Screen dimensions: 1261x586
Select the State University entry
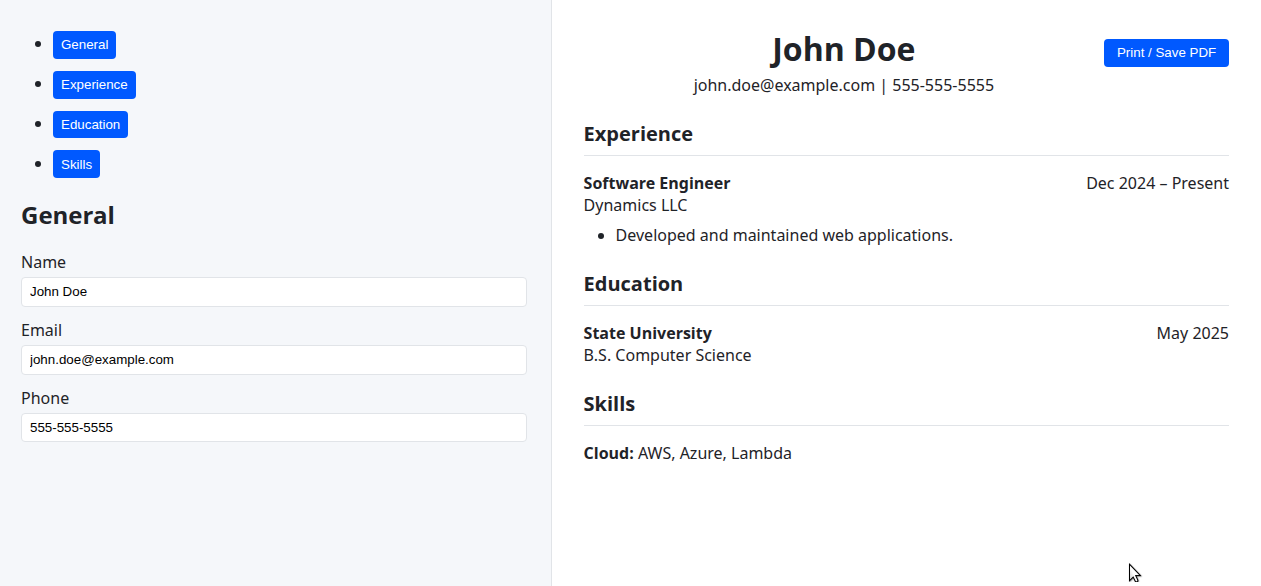pyautogui.click(x=648, y=334)
